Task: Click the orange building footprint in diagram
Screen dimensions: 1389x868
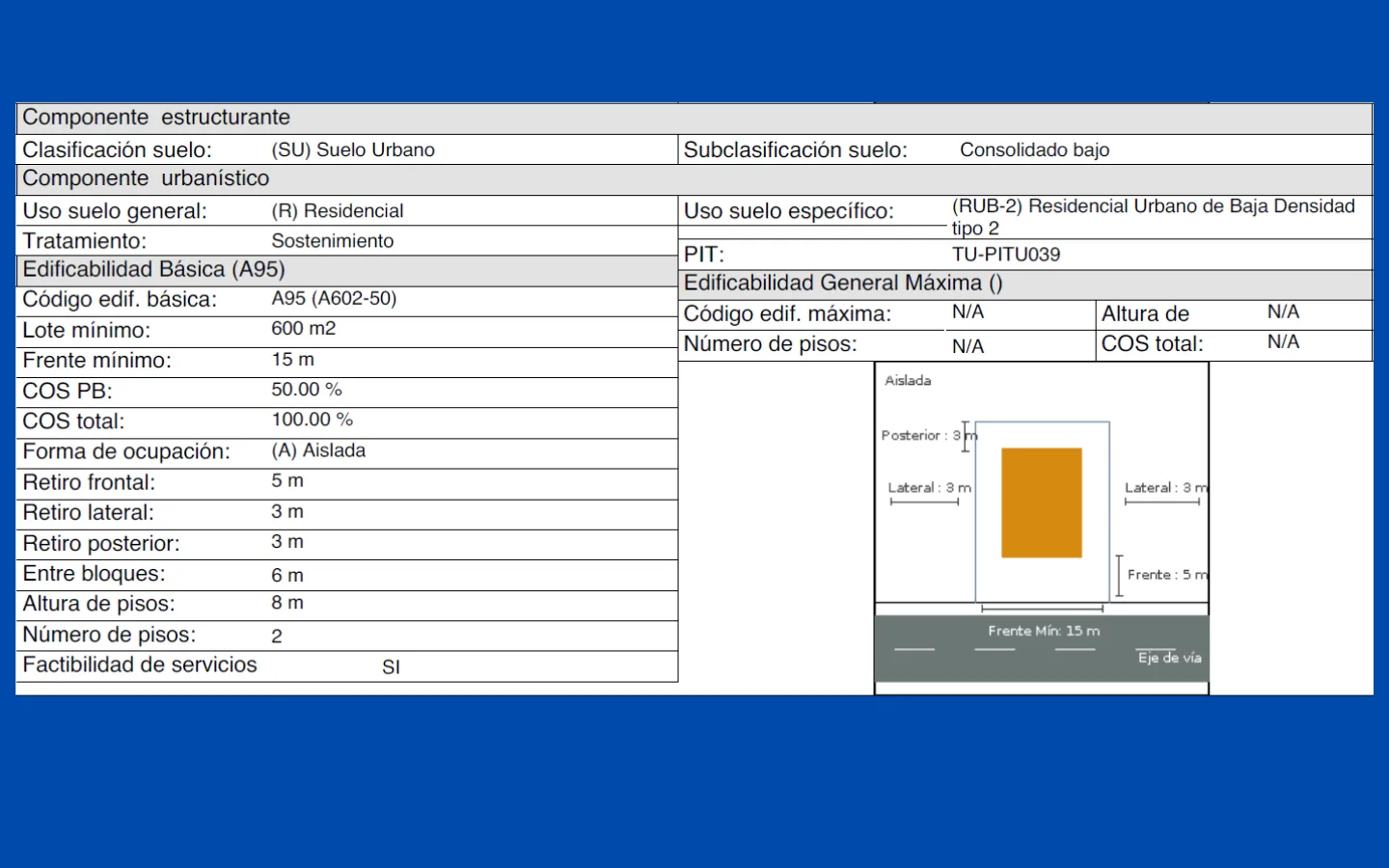Action: (1042, 502)
